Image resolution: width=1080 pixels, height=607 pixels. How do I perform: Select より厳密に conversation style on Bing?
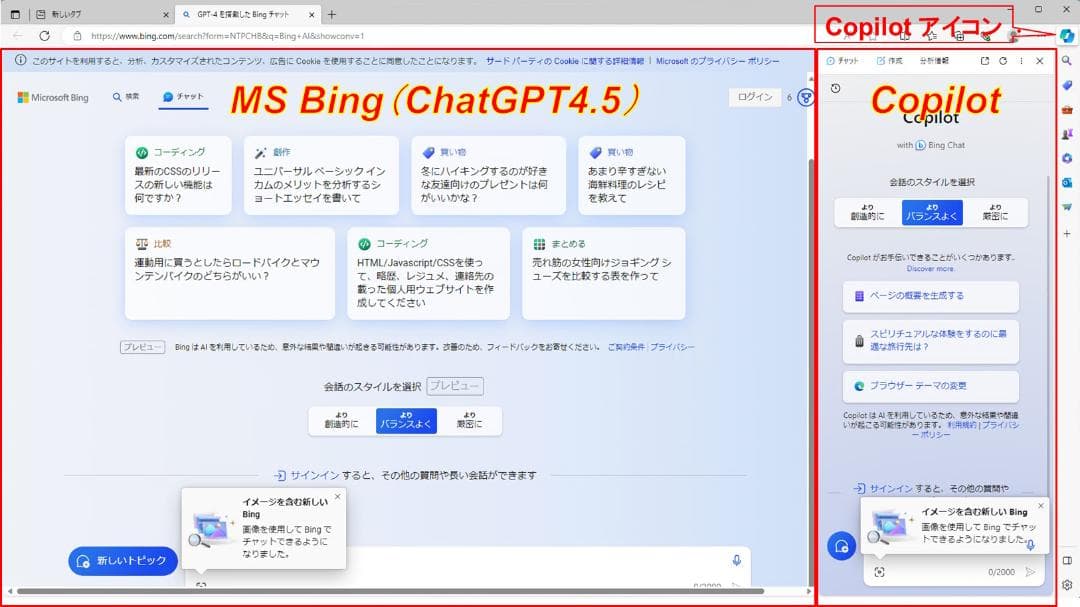(x=470, y=422)
